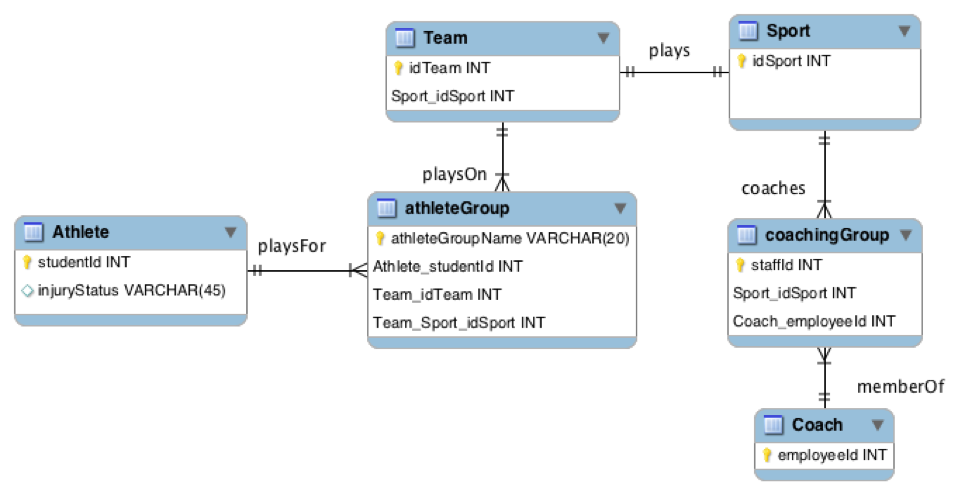Click the Coach table icon

pyautogui.click(x=773, y=424)
